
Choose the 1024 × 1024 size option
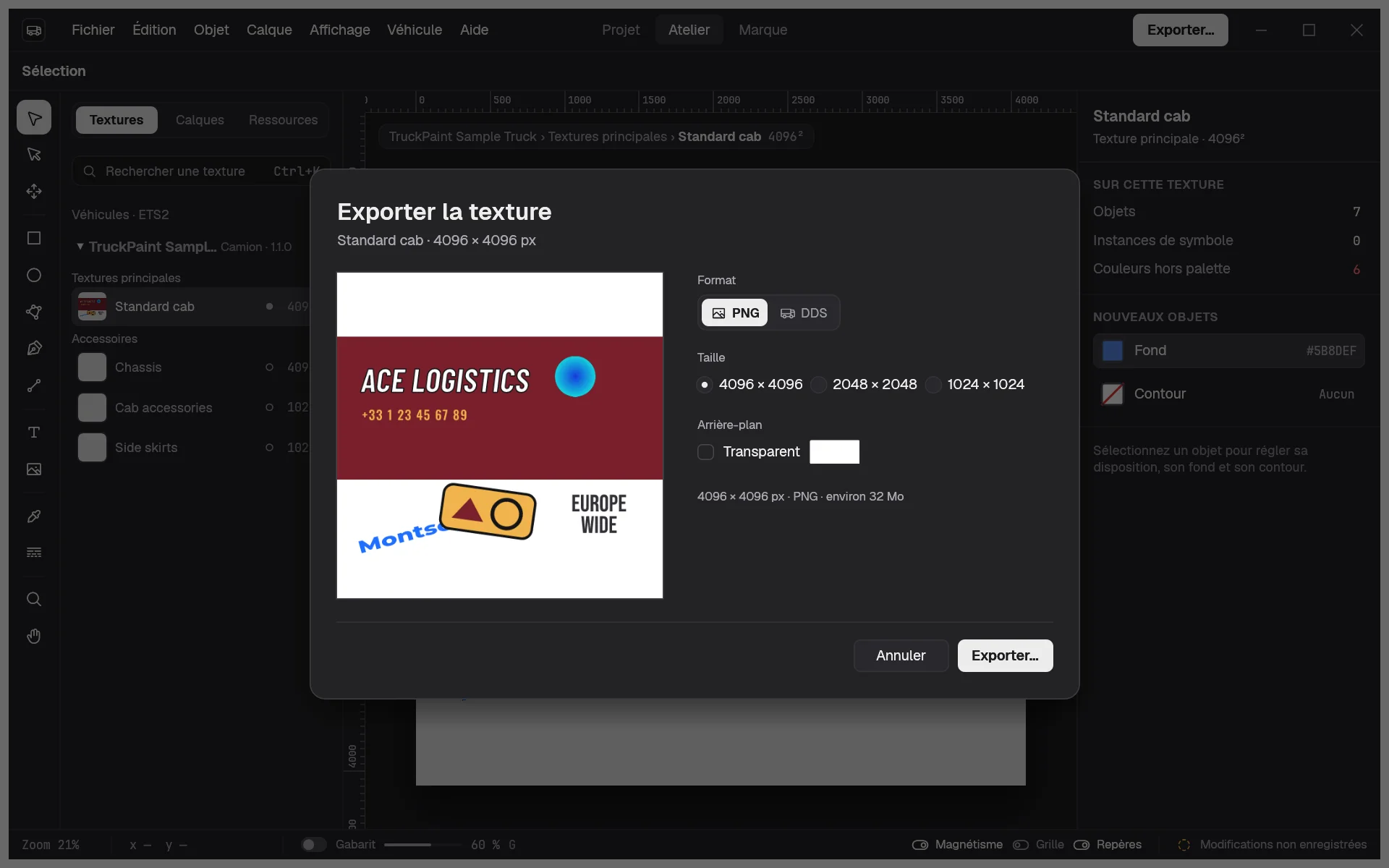975,384
